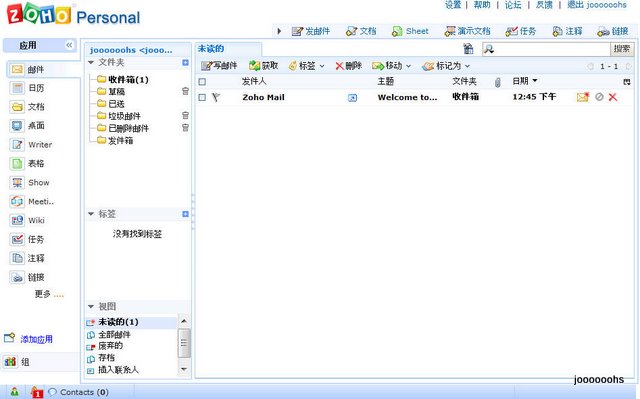Open the 反馈 feedback link
The image size is (640, 399).
pos(544,5)
